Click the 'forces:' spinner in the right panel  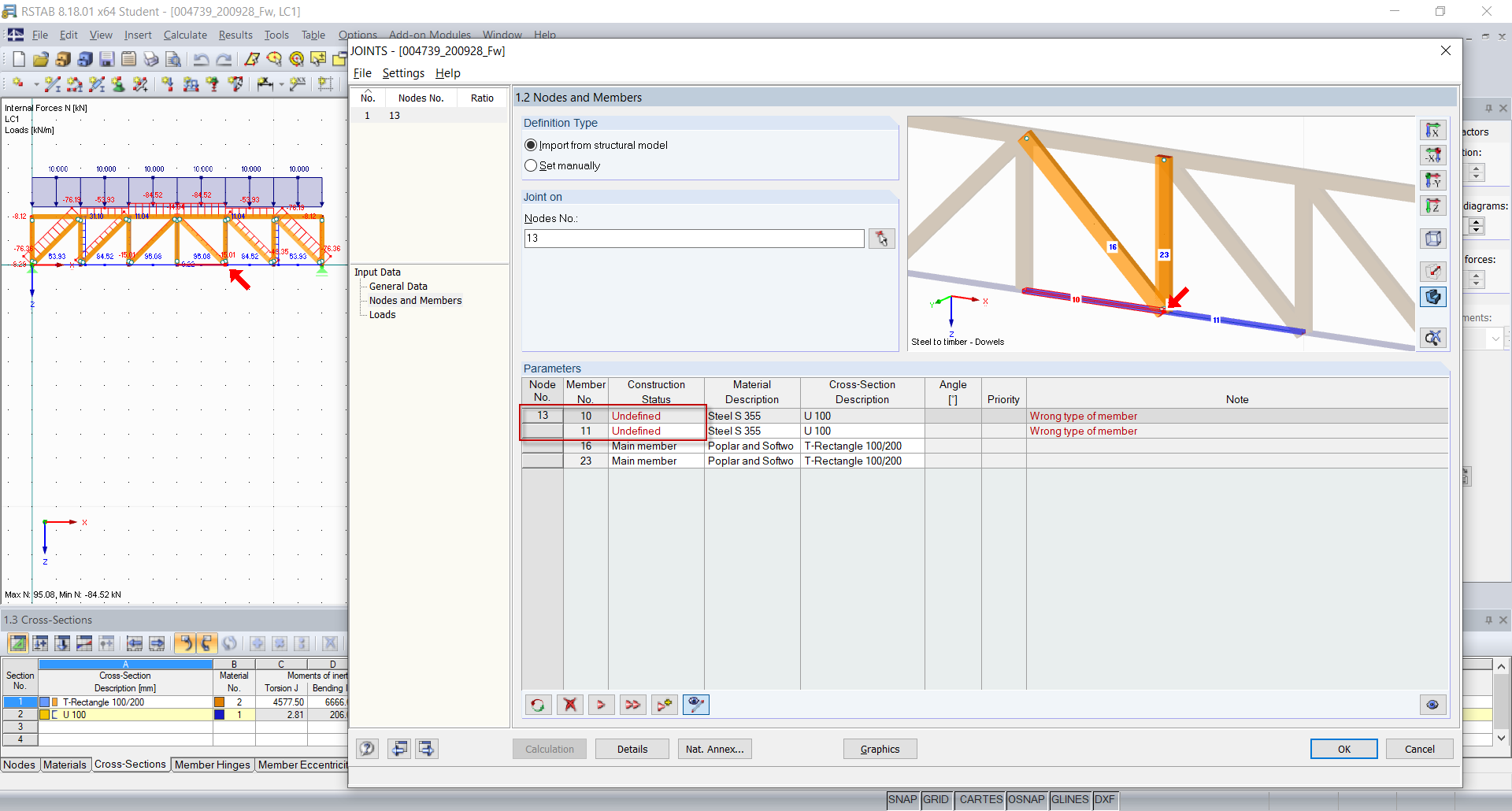point(1477,280)
